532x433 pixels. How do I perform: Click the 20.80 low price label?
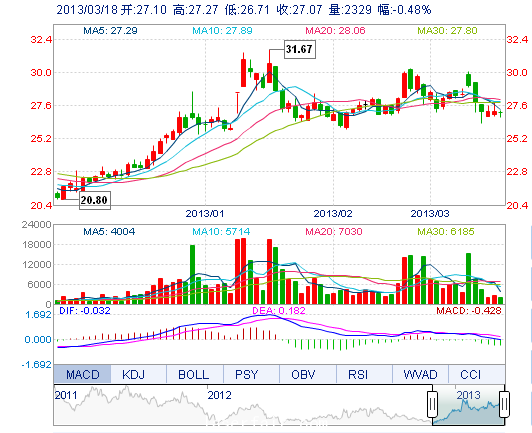95,200
